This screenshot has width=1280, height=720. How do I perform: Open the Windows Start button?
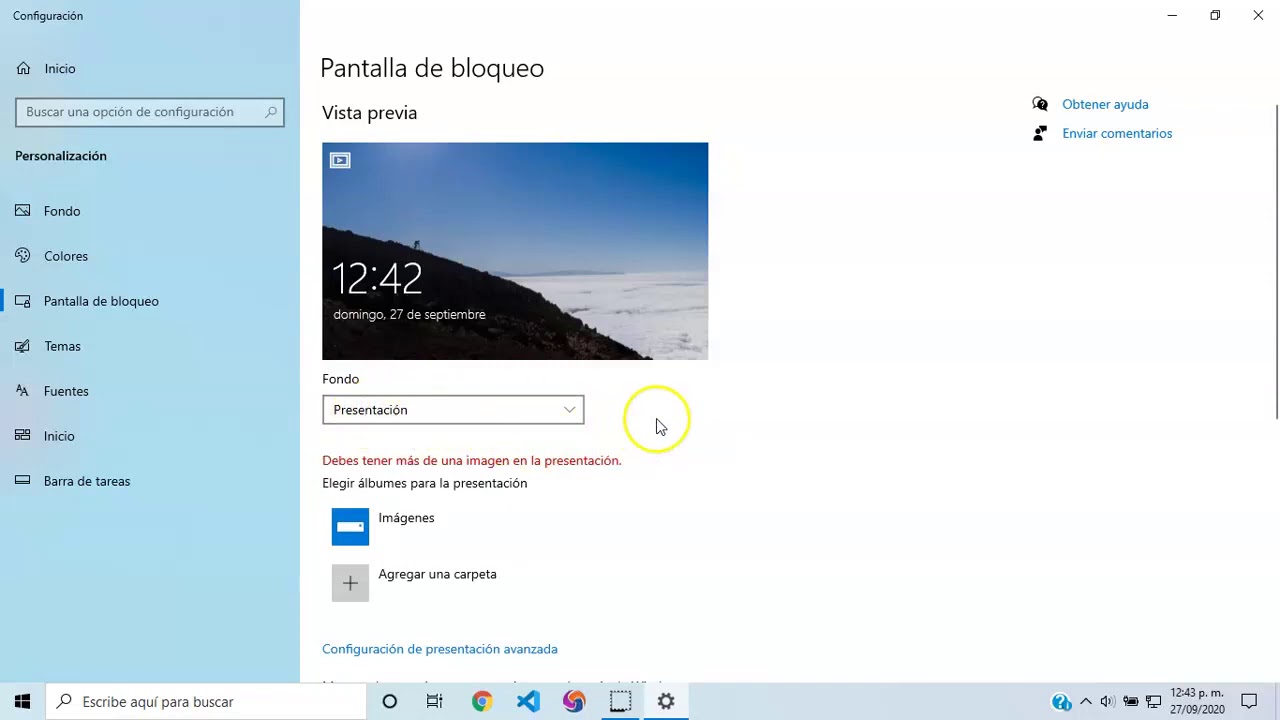22,702
